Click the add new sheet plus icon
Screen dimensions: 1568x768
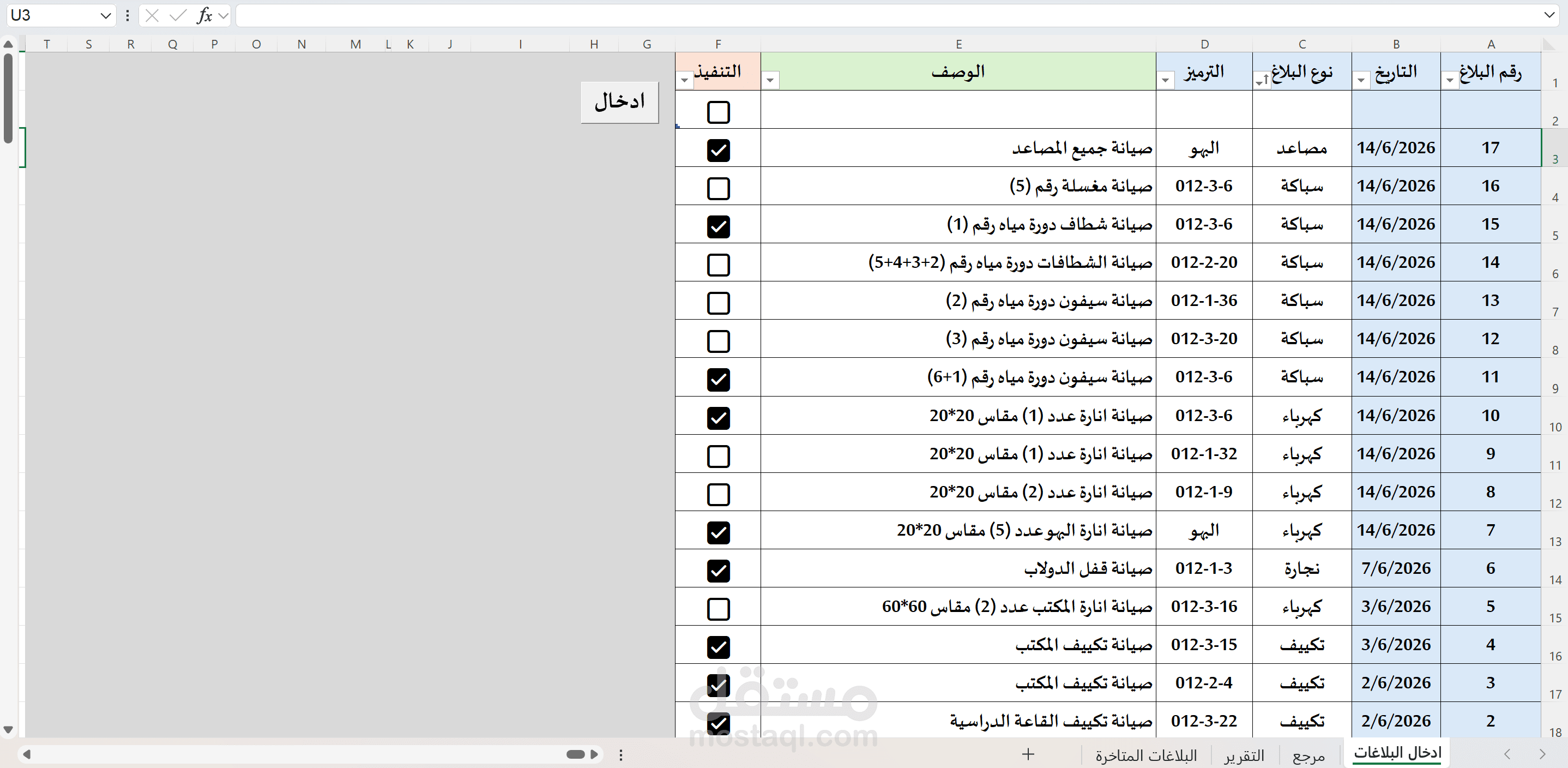tap(1028, 754)
